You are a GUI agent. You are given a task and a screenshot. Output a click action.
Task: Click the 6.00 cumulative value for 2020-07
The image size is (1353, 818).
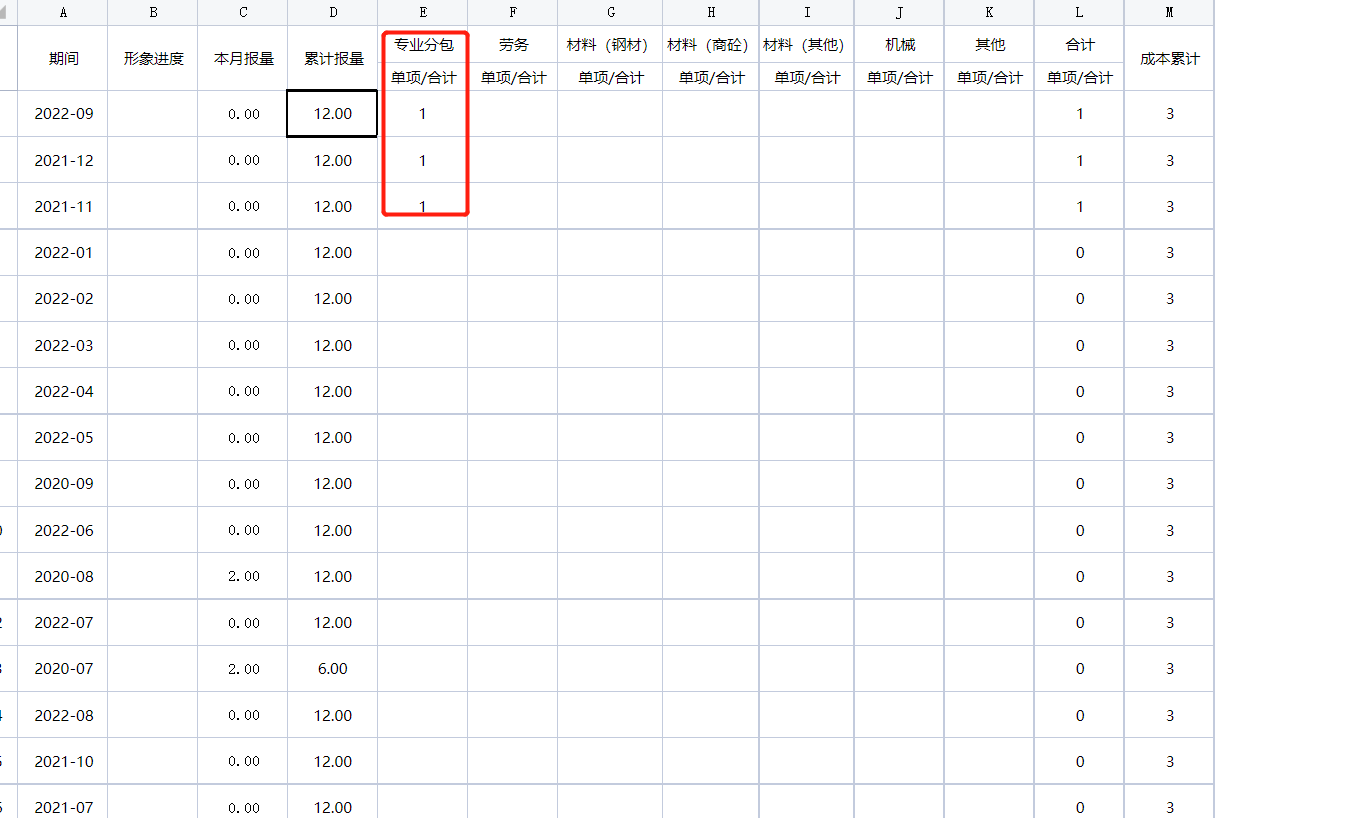[332, 669]
